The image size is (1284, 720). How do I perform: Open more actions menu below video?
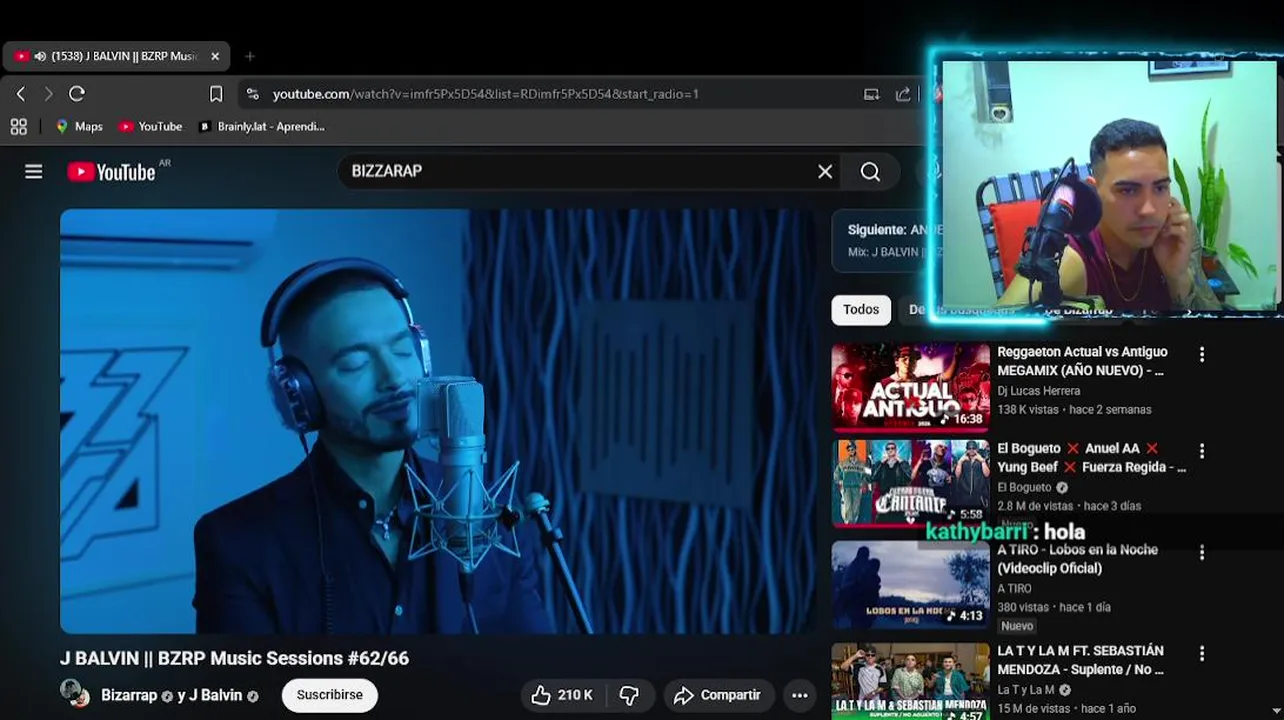[x=800, y=695]
